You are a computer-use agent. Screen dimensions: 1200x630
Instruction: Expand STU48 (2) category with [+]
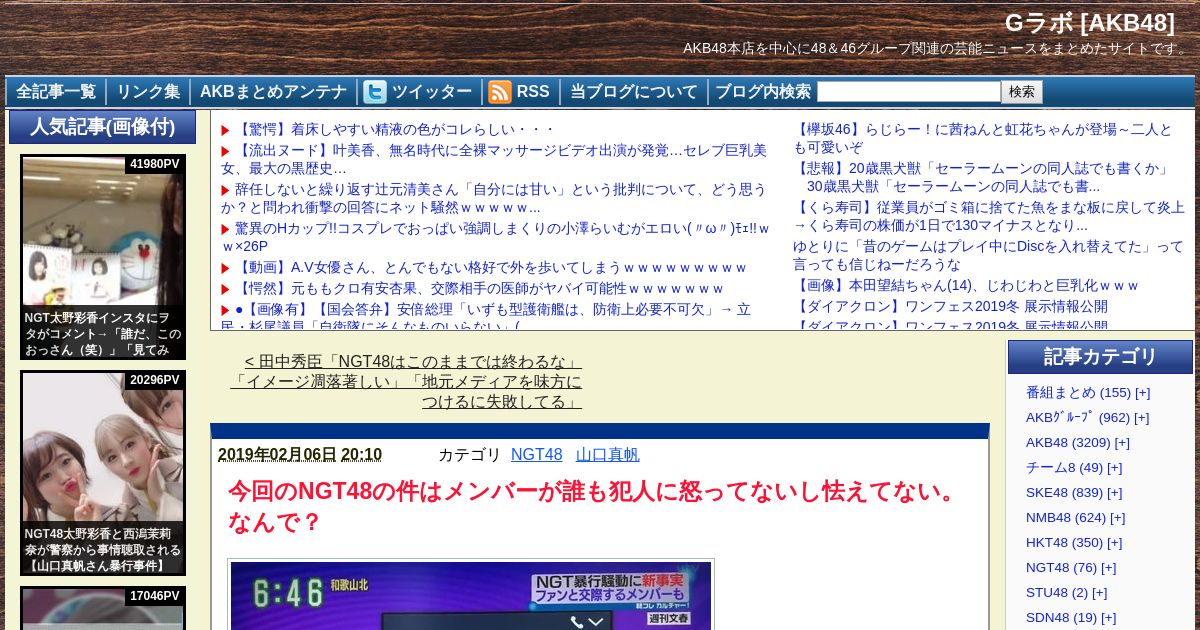pyautogui.click(x=1100, y=593)
